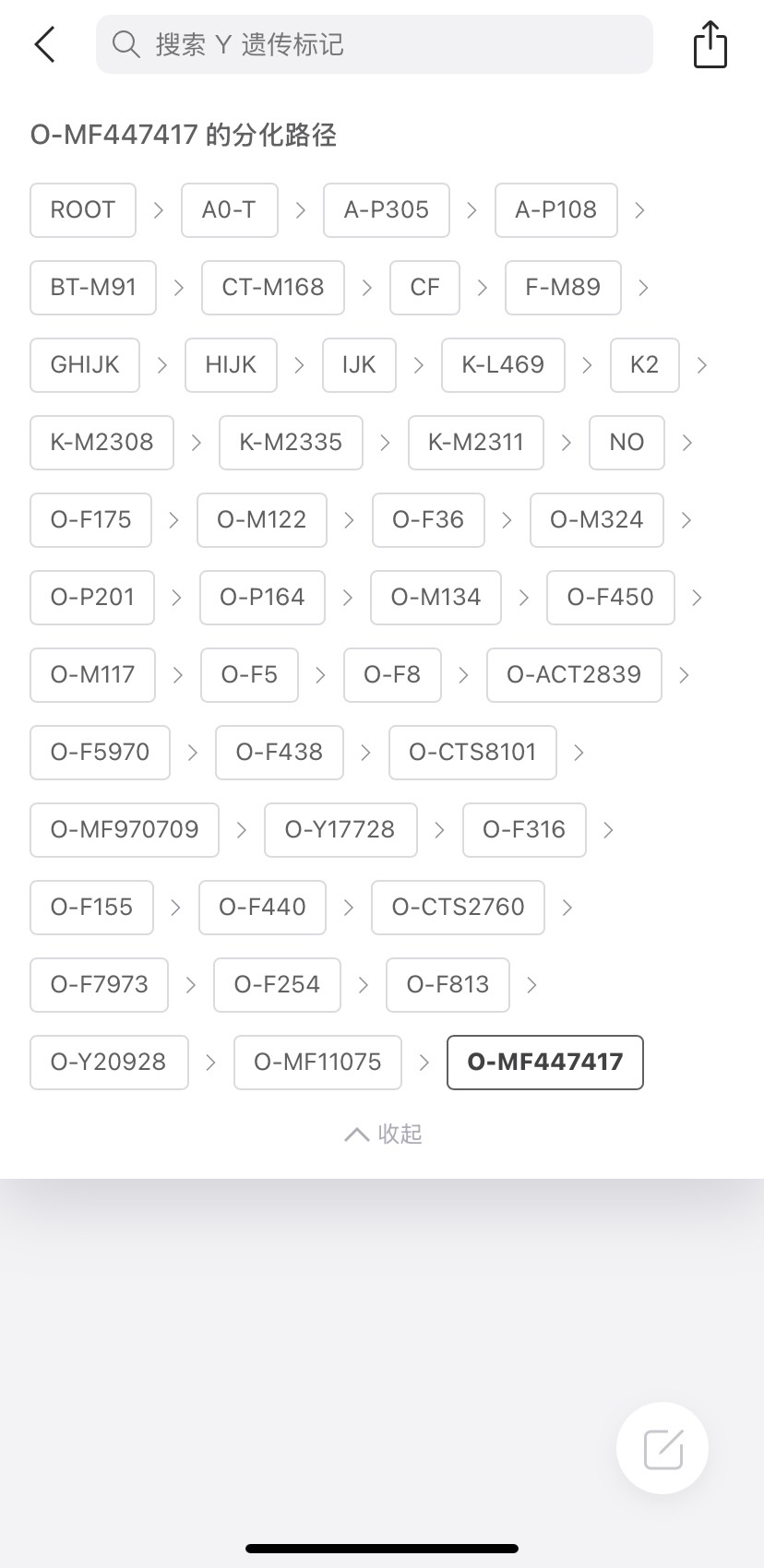Screen dimensions: 764x1568
Task: Select the NO haplogroup tag
Action: (627, 443)
